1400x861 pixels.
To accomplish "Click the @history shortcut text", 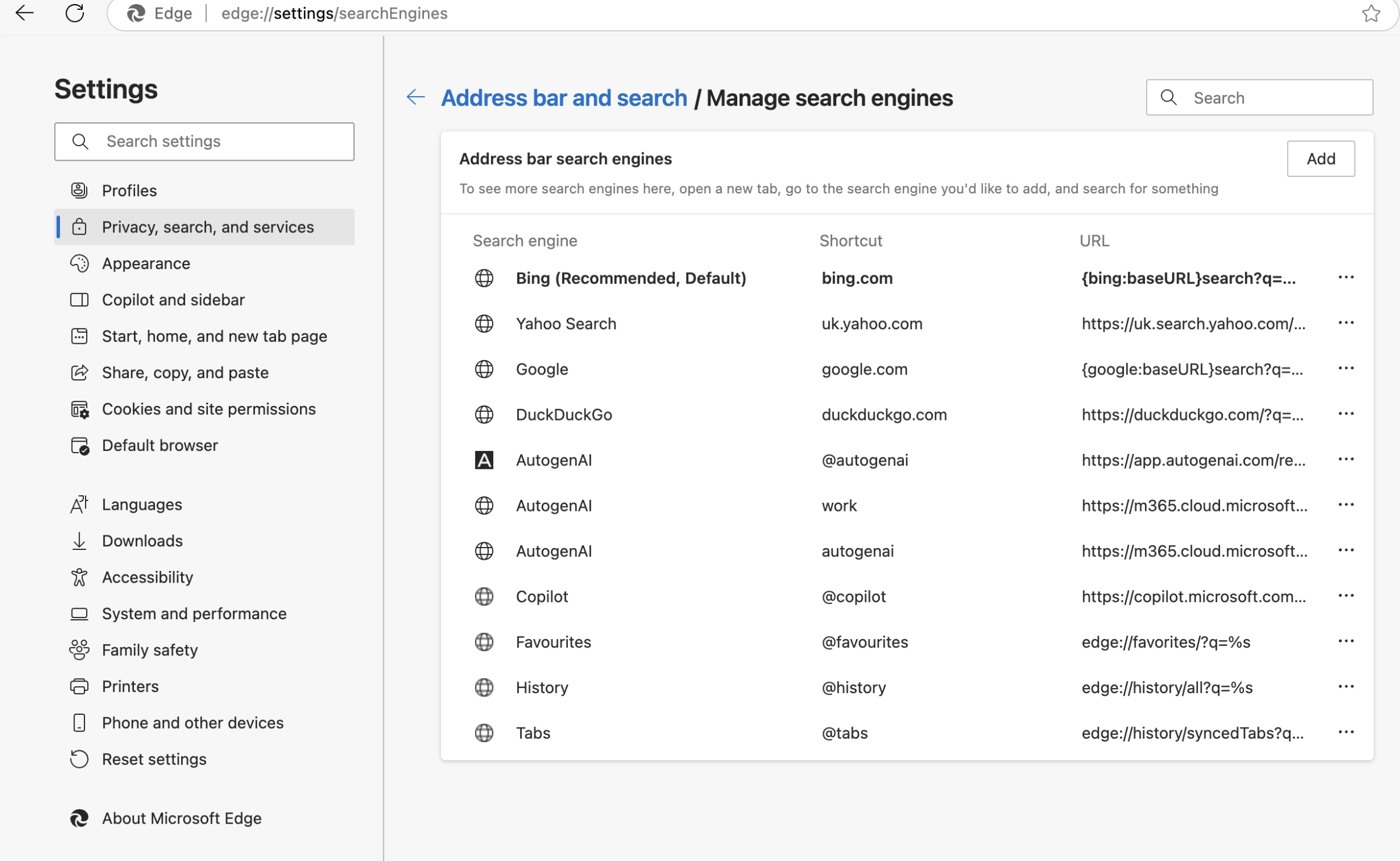I will [x=854, y=687].
